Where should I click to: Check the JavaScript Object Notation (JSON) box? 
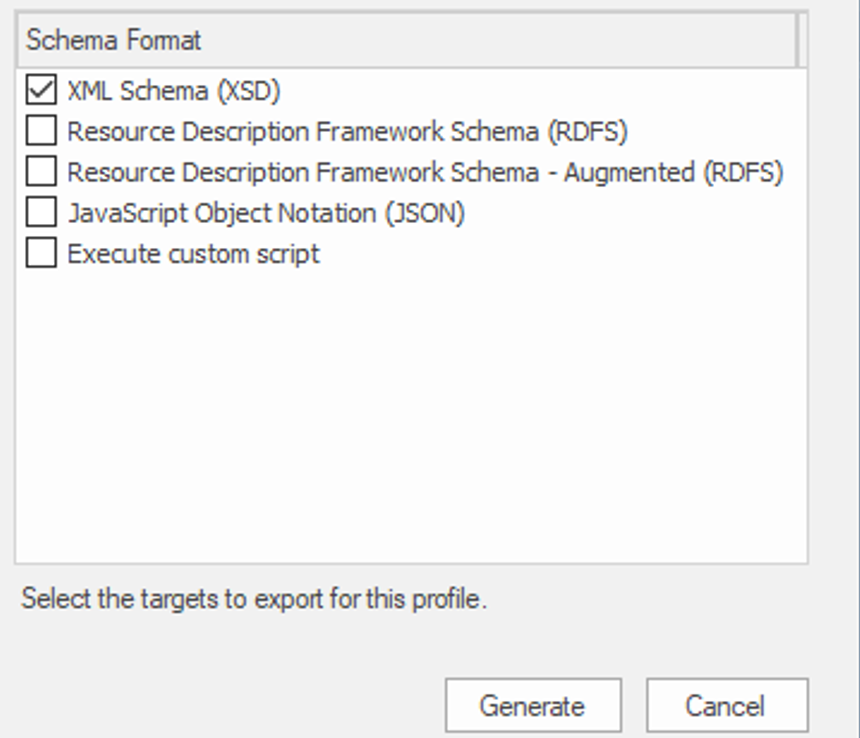41,213
